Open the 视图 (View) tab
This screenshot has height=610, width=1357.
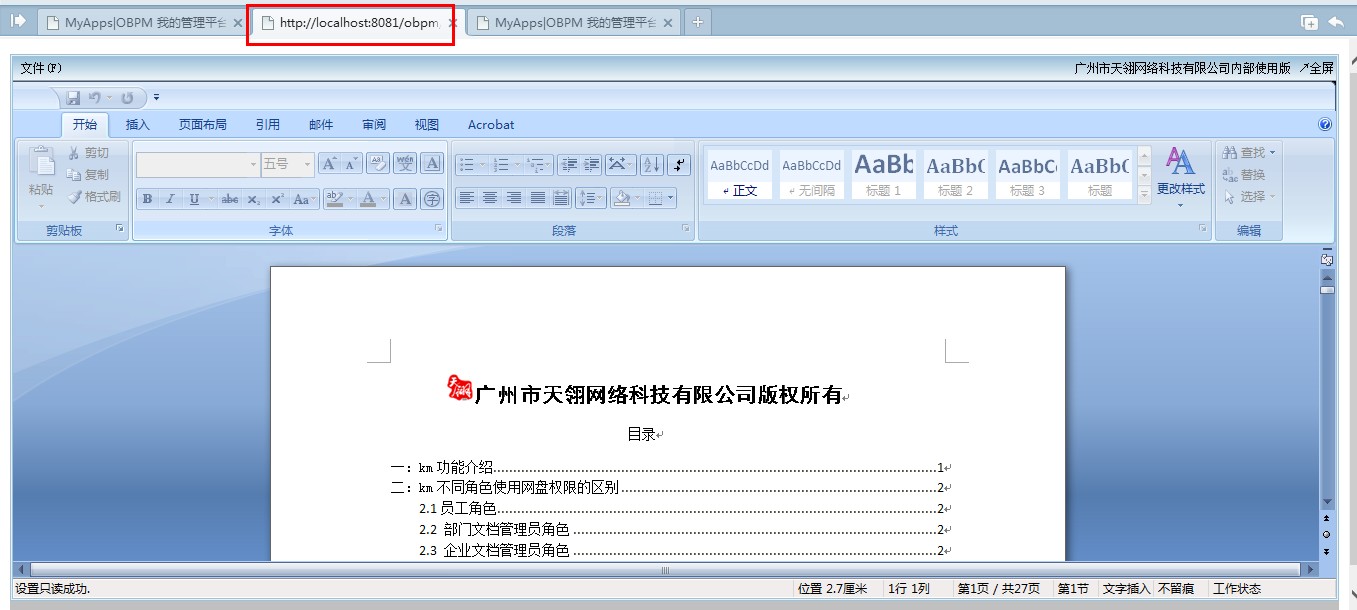tap(427, 125)
